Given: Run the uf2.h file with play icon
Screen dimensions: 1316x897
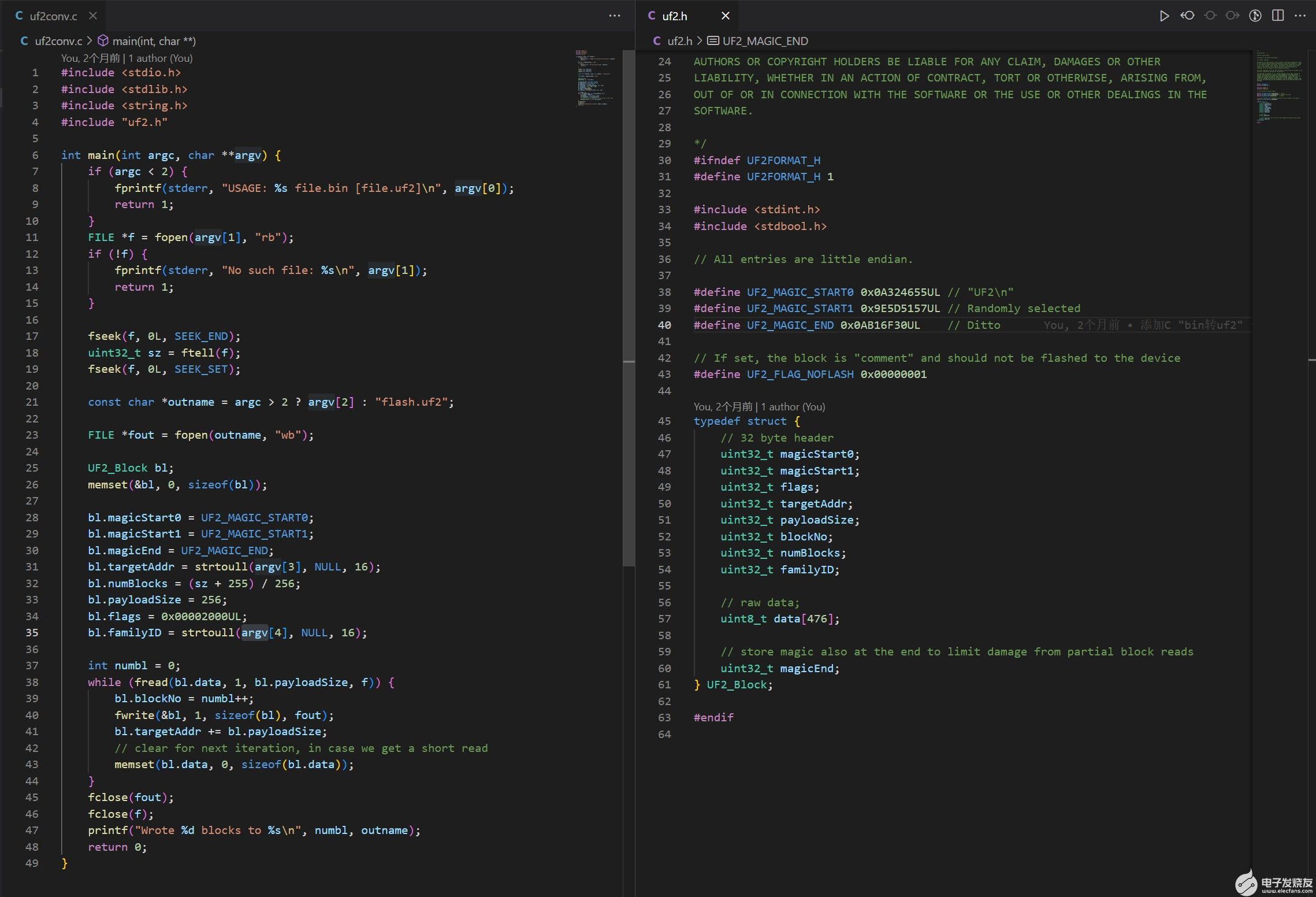Looking at the screenshot, I should 1164,16.
